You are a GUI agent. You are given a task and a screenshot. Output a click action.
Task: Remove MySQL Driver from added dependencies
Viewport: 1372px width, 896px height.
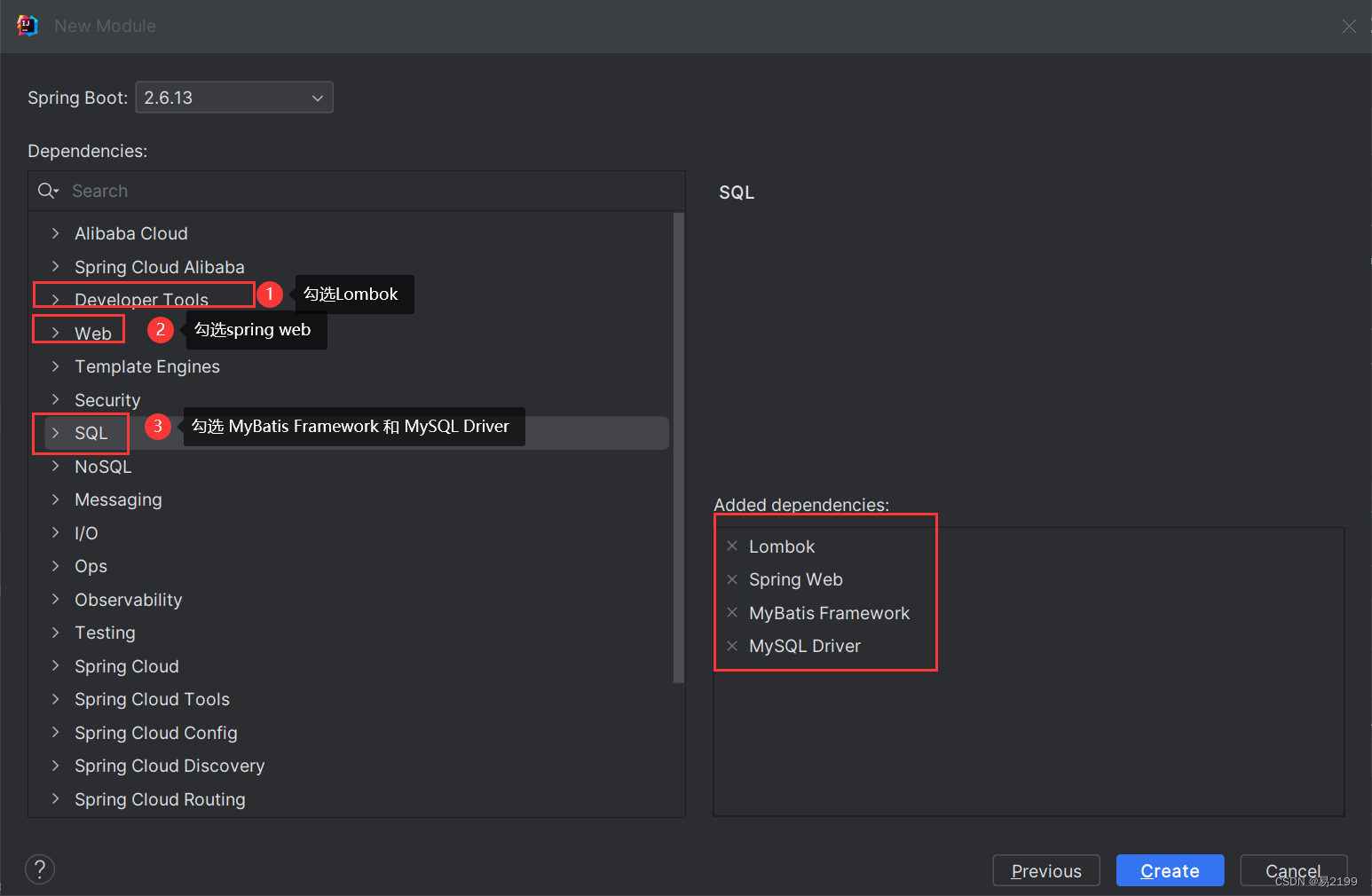[x=732, y=646]
